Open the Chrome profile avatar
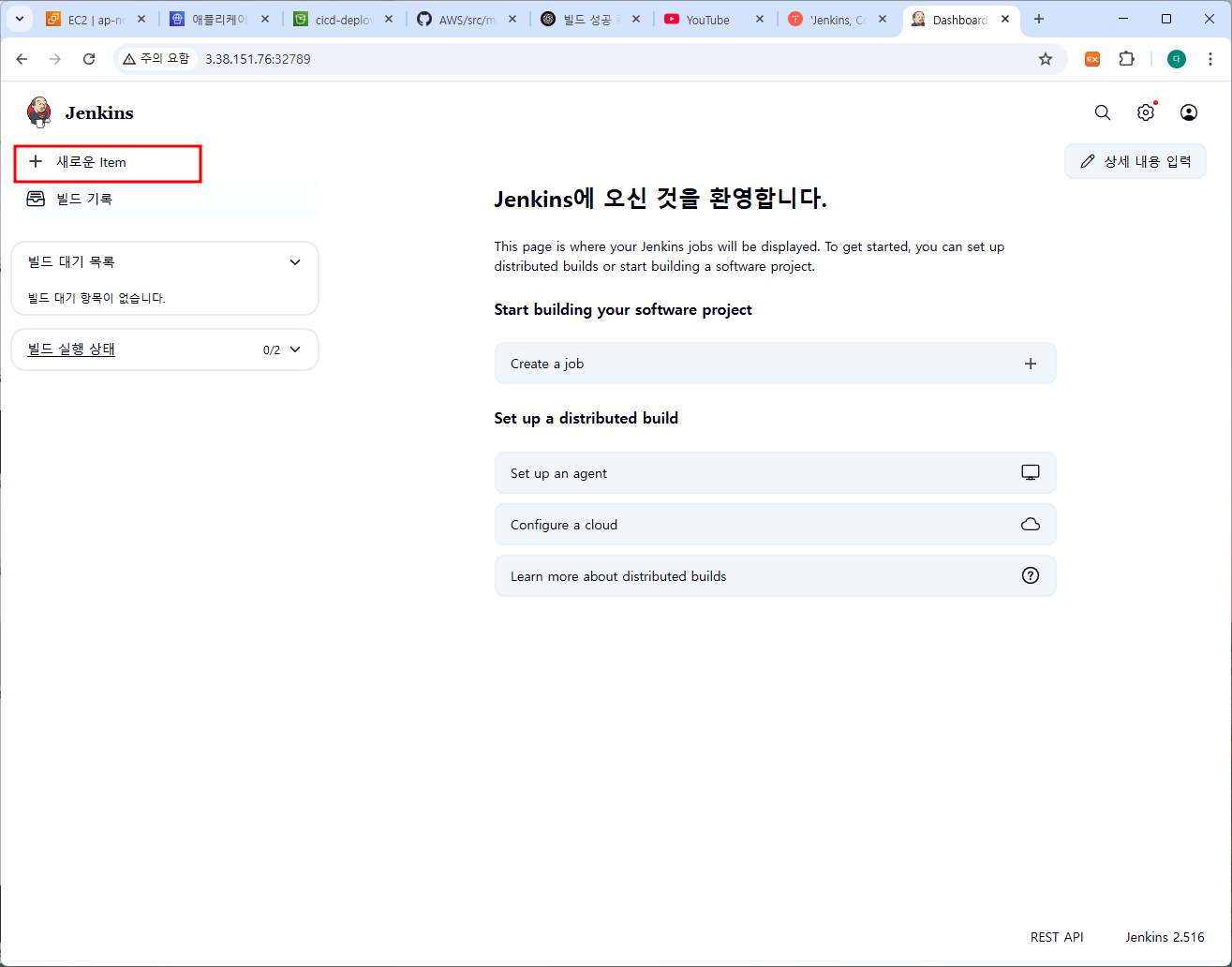 click(1177, 59)
